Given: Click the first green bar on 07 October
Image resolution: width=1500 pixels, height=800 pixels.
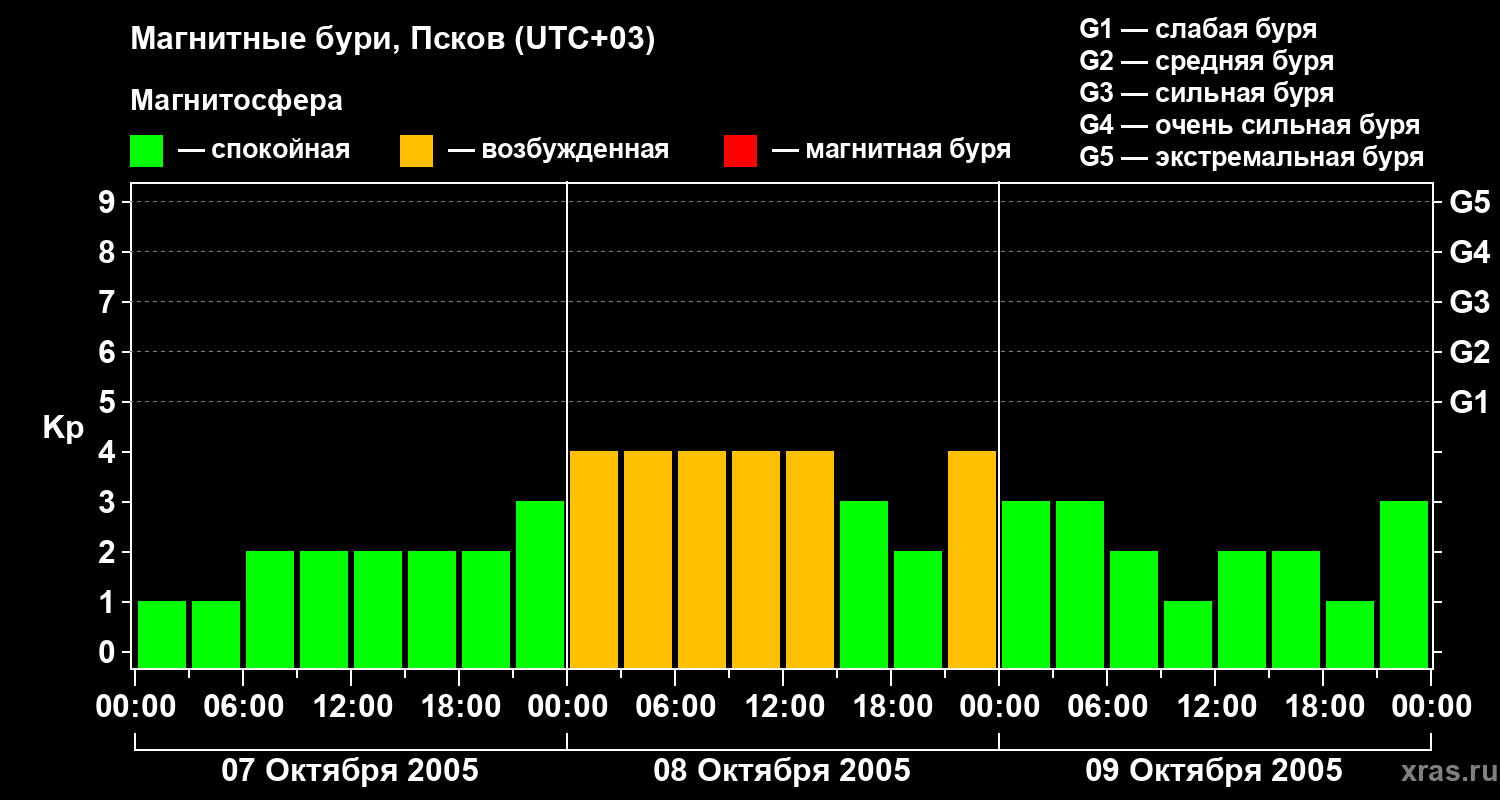Looking at the screenshot, I should 162,634.
